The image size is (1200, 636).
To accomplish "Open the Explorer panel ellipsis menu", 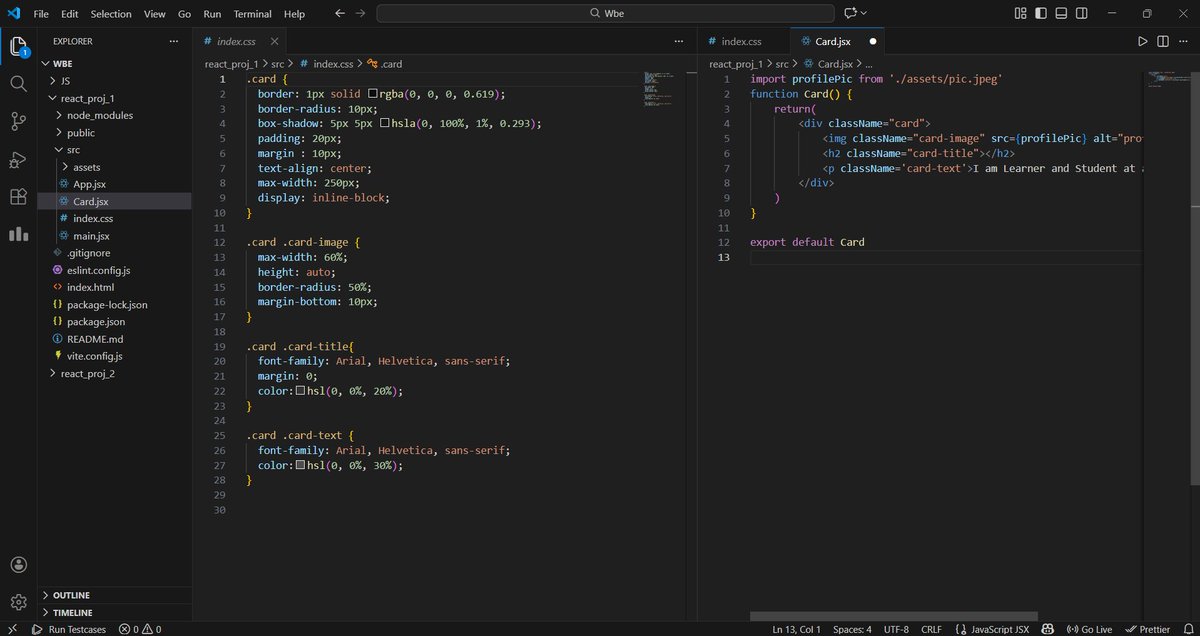I will tap(175, 41).
